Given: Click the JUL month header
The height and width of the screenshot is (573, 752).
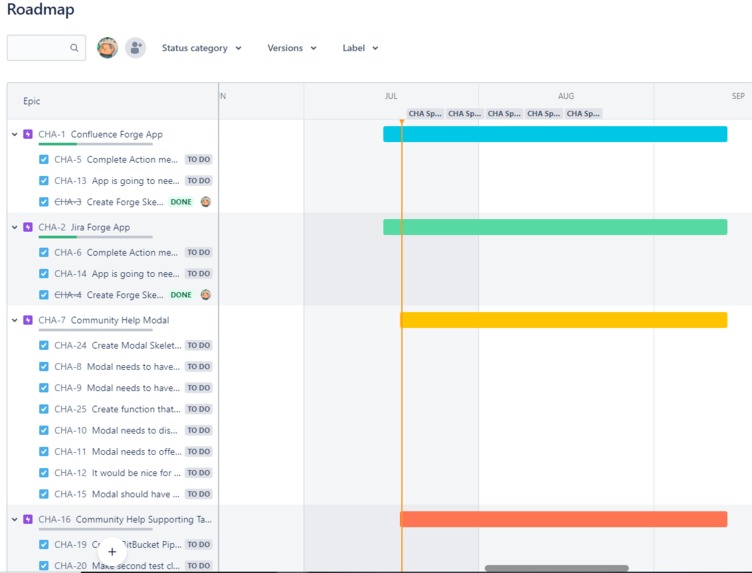Looking at the screenshot, I should coord(391,96).
